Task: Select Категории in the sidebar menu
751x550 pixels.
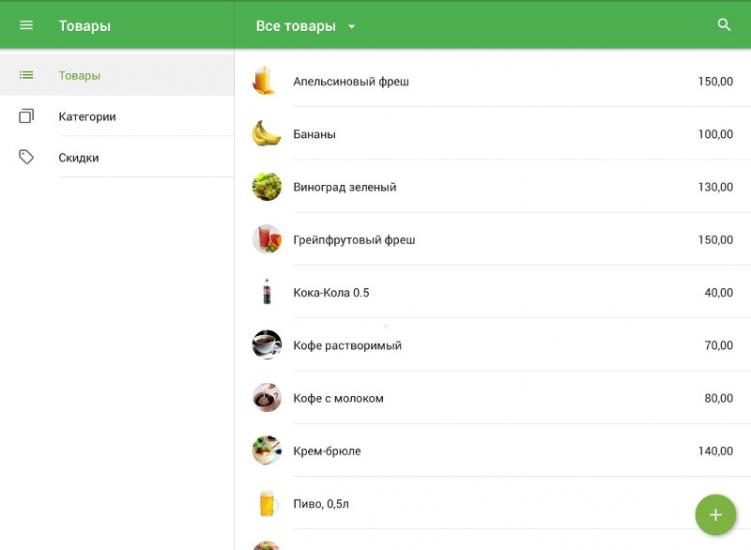Action: coord(117,116)
